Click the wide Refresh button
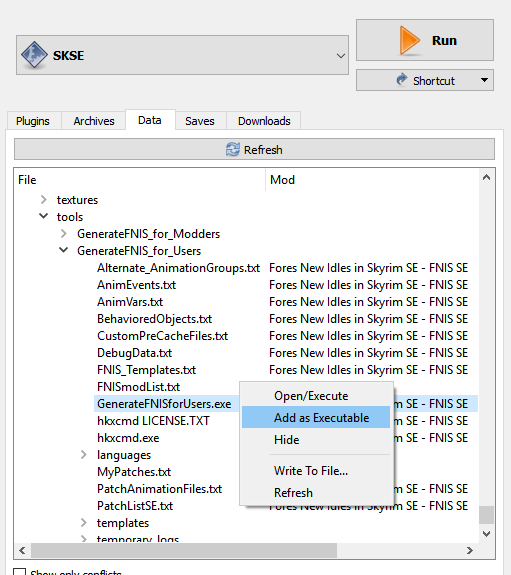Screen dimensions: 511x575 [254, 149]
